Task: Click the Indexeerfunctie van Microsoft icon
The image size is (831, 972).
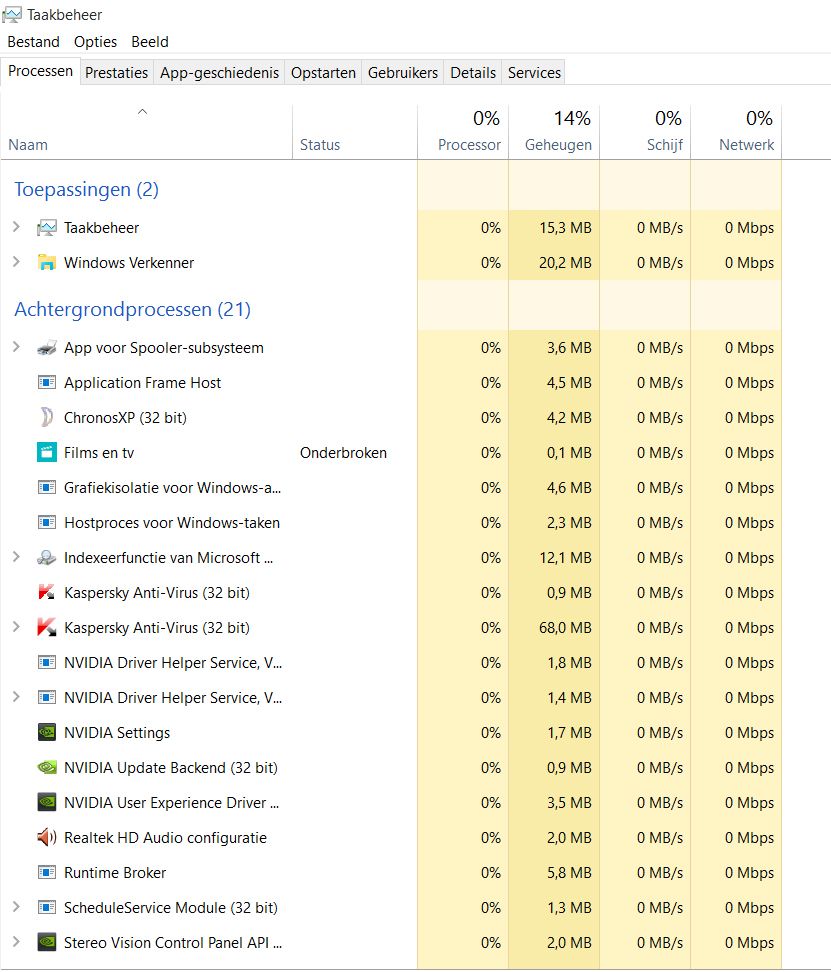Action: click(46, 557)
